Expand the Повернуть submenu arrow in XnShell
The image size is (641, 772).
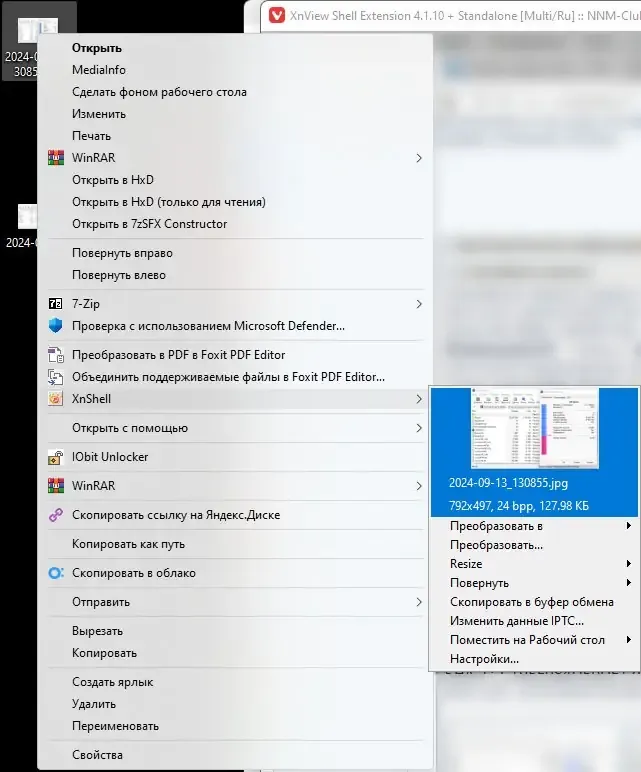(629, 582)
